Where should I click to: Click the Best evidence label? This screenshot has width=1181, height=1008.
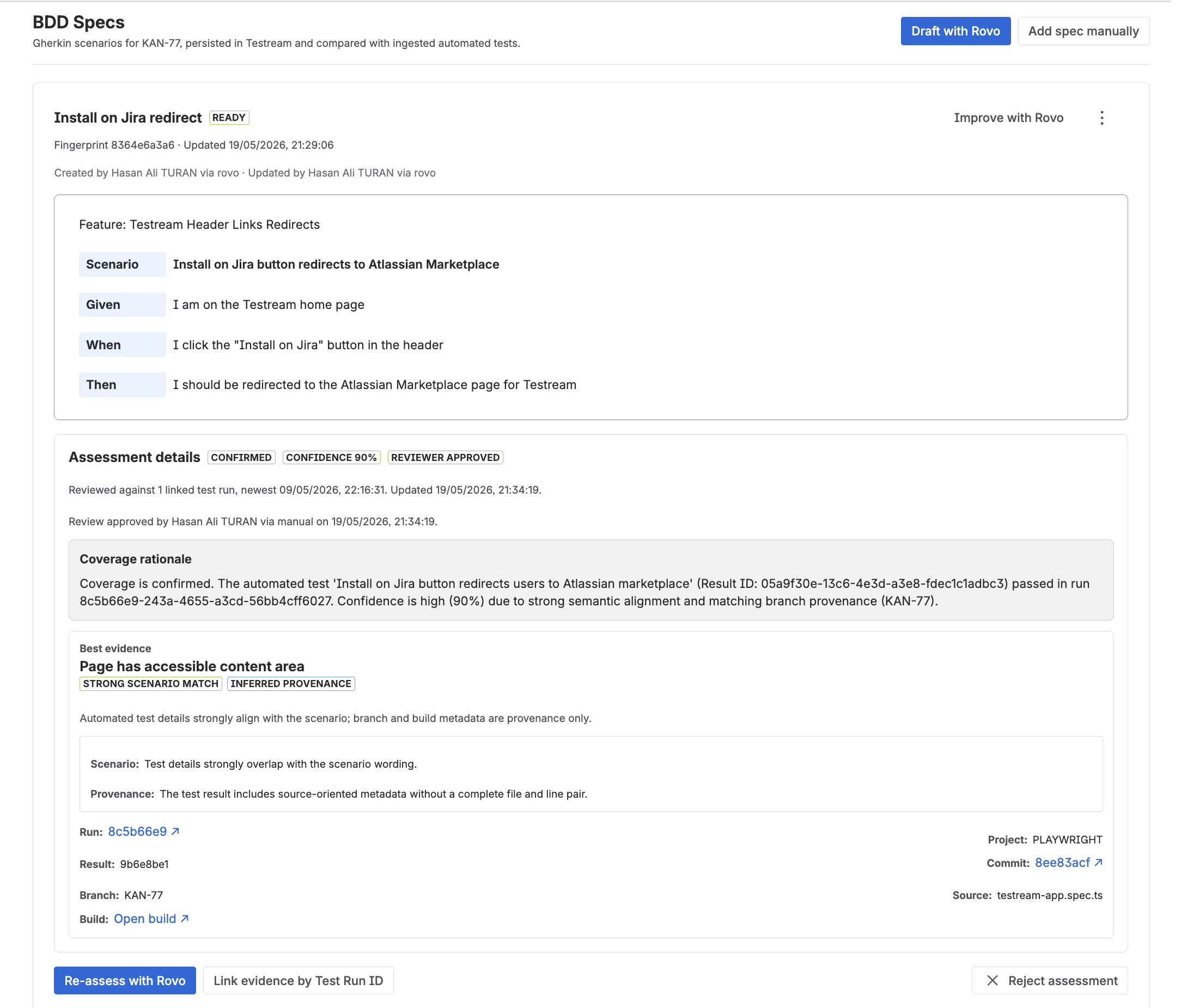[115, 648]
